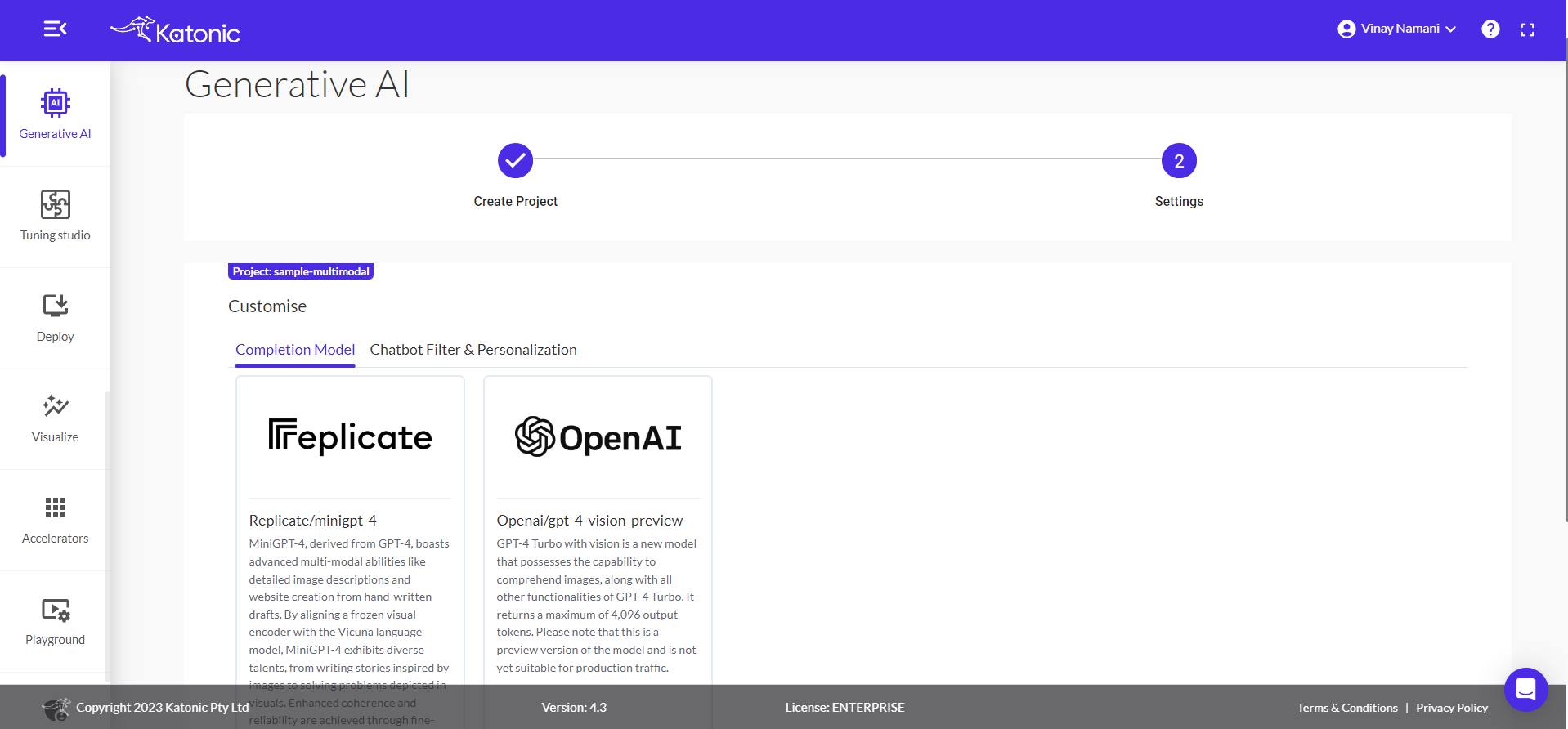
Task: Collapse the sidebar with the hamburger icon
Action: pyautogui.click(x=55, y=29)
